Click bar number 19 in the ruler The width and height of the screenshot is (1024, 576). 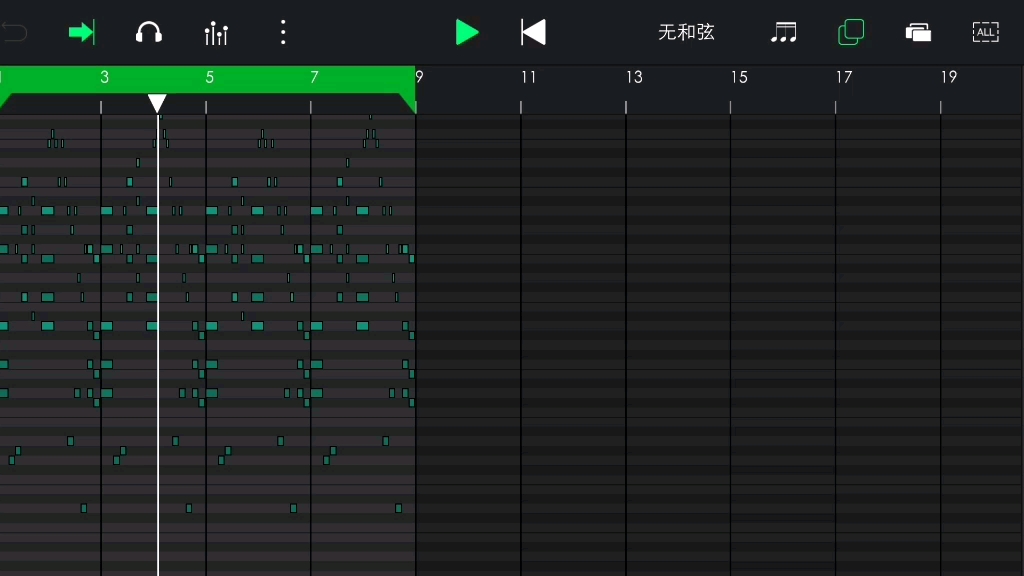tap(949, 77)
